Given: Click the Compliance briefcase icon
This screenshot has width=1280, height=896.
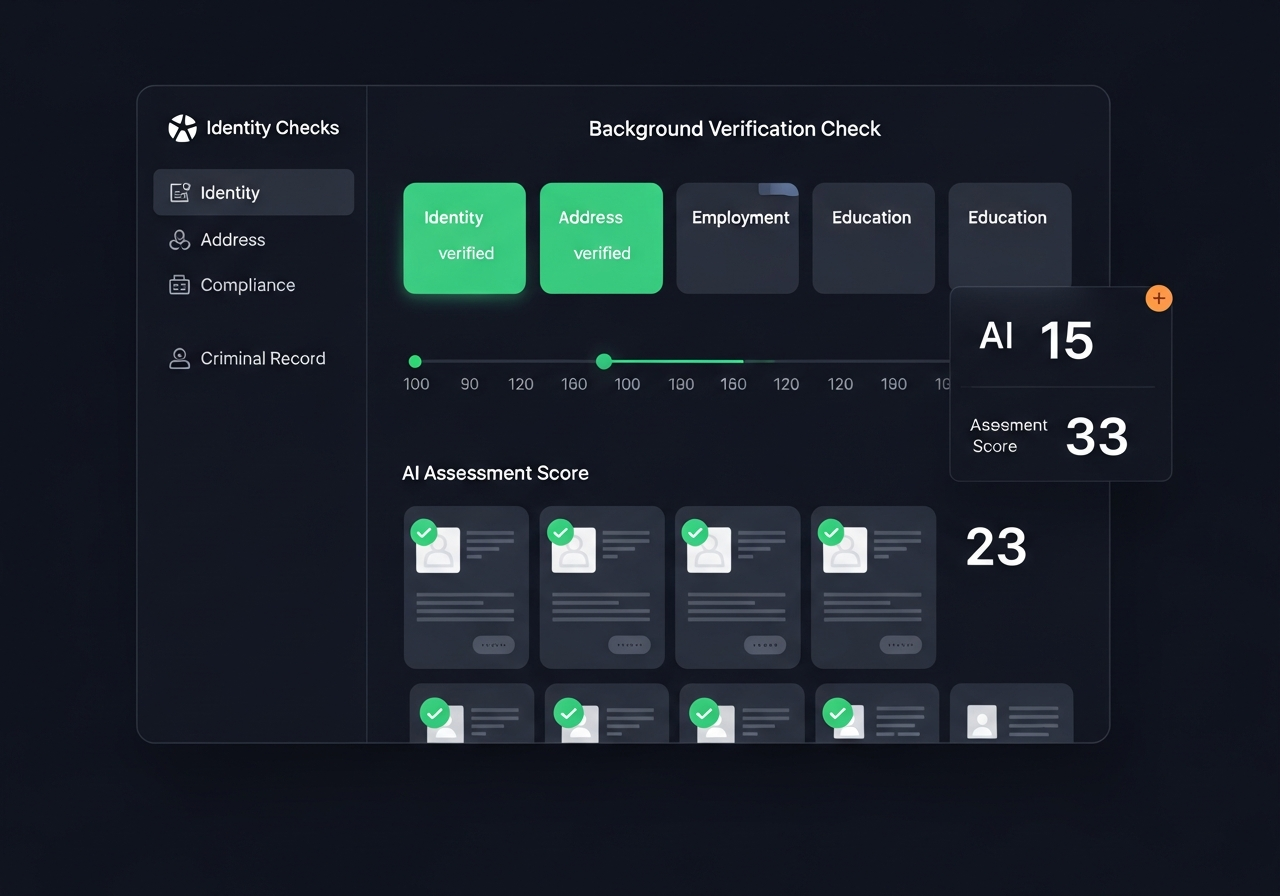Looking at the screenshot, I should pos(180,285).
